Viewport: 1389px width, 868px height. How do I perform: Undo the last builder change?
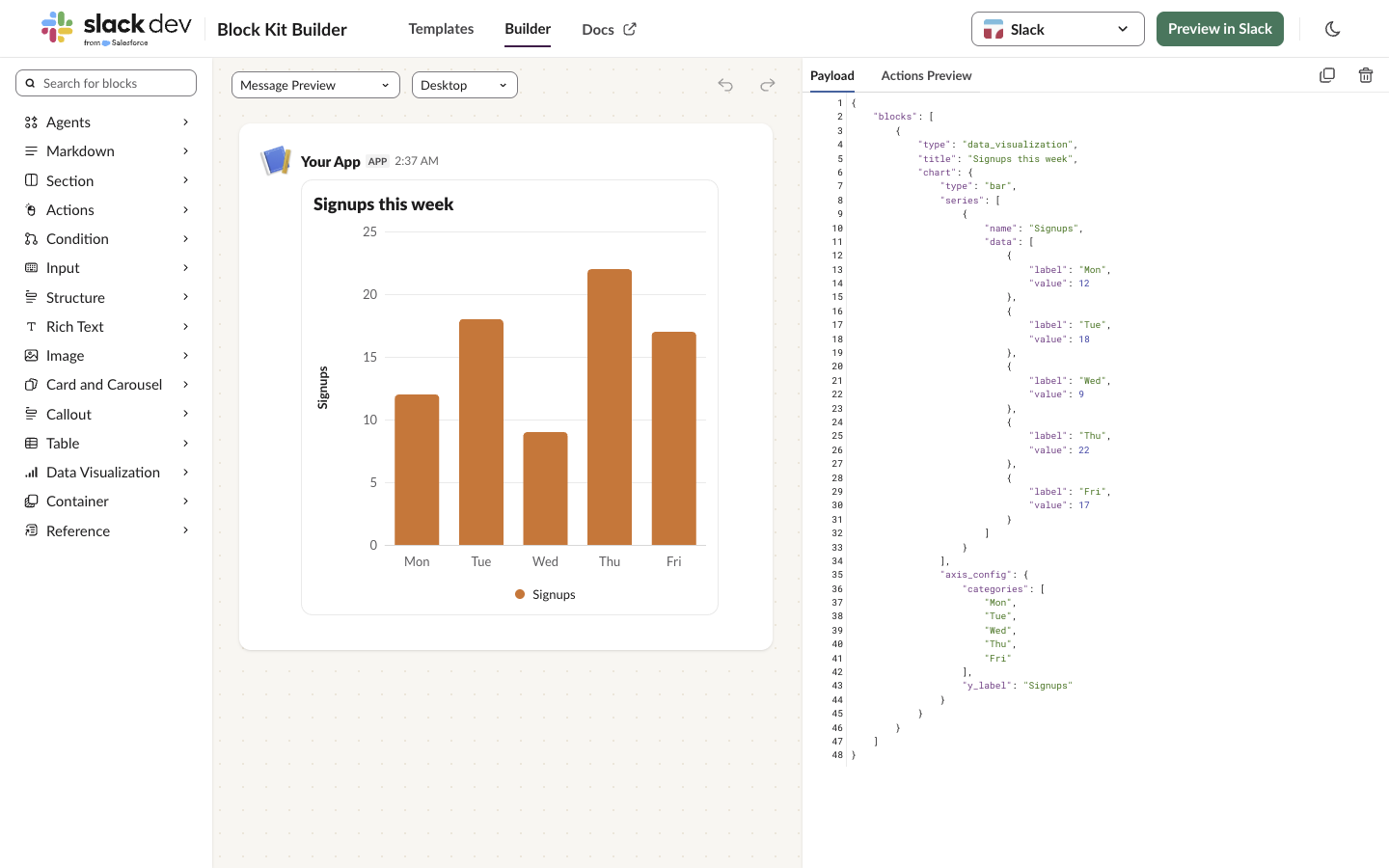click(725, 85)
